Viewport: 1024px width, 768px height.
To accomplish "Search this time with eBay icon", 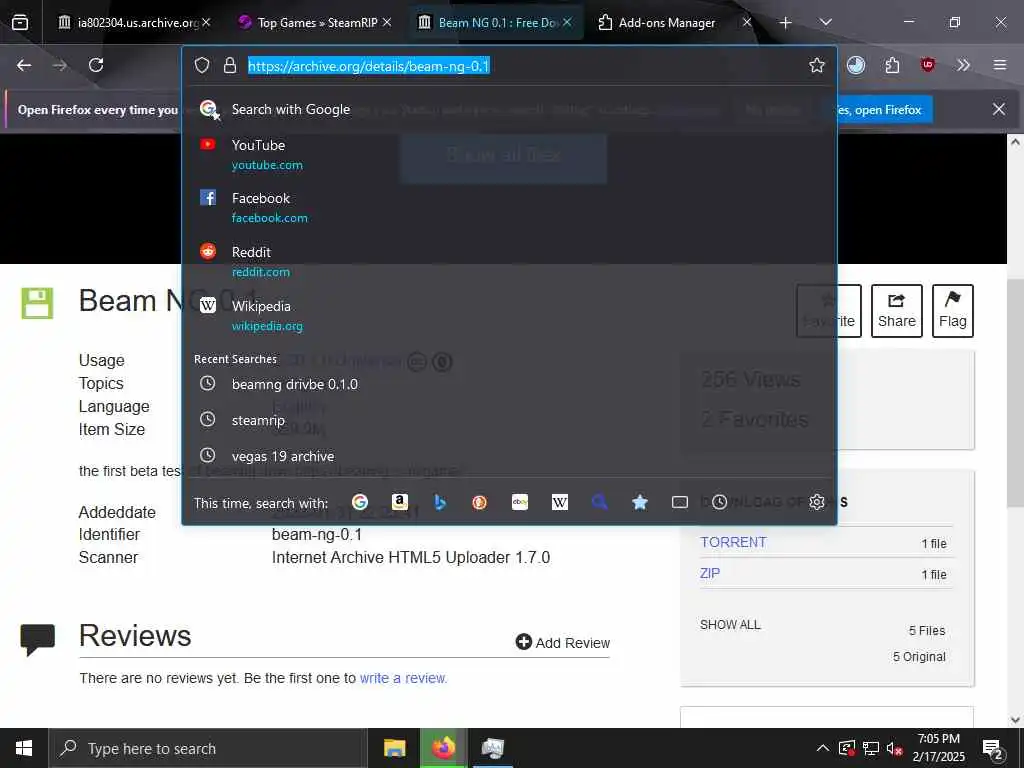I will click(520, 502).
